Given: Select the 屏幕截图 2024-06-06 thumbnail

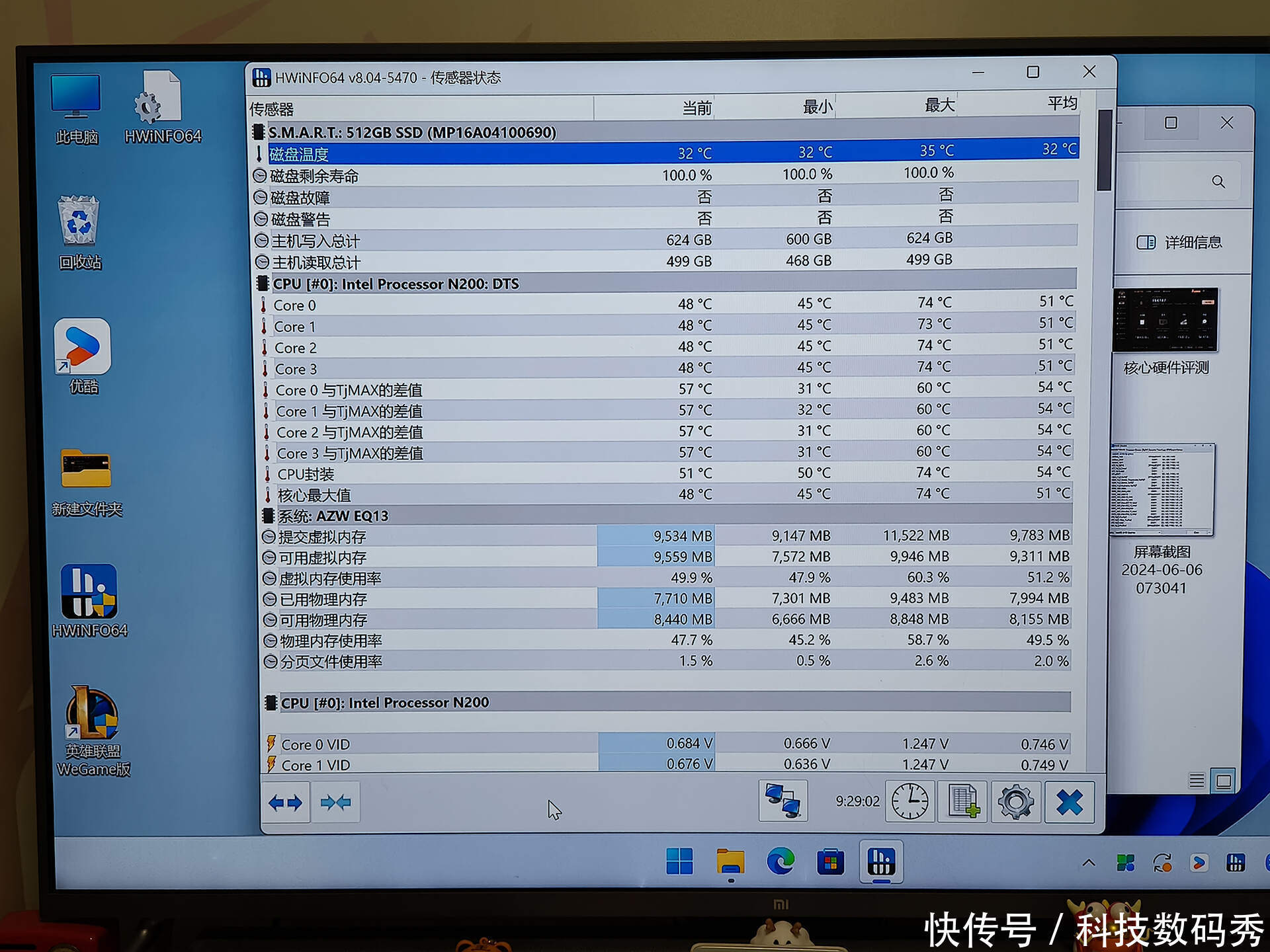Looking at the screenshot, I should click(1162, 489).
